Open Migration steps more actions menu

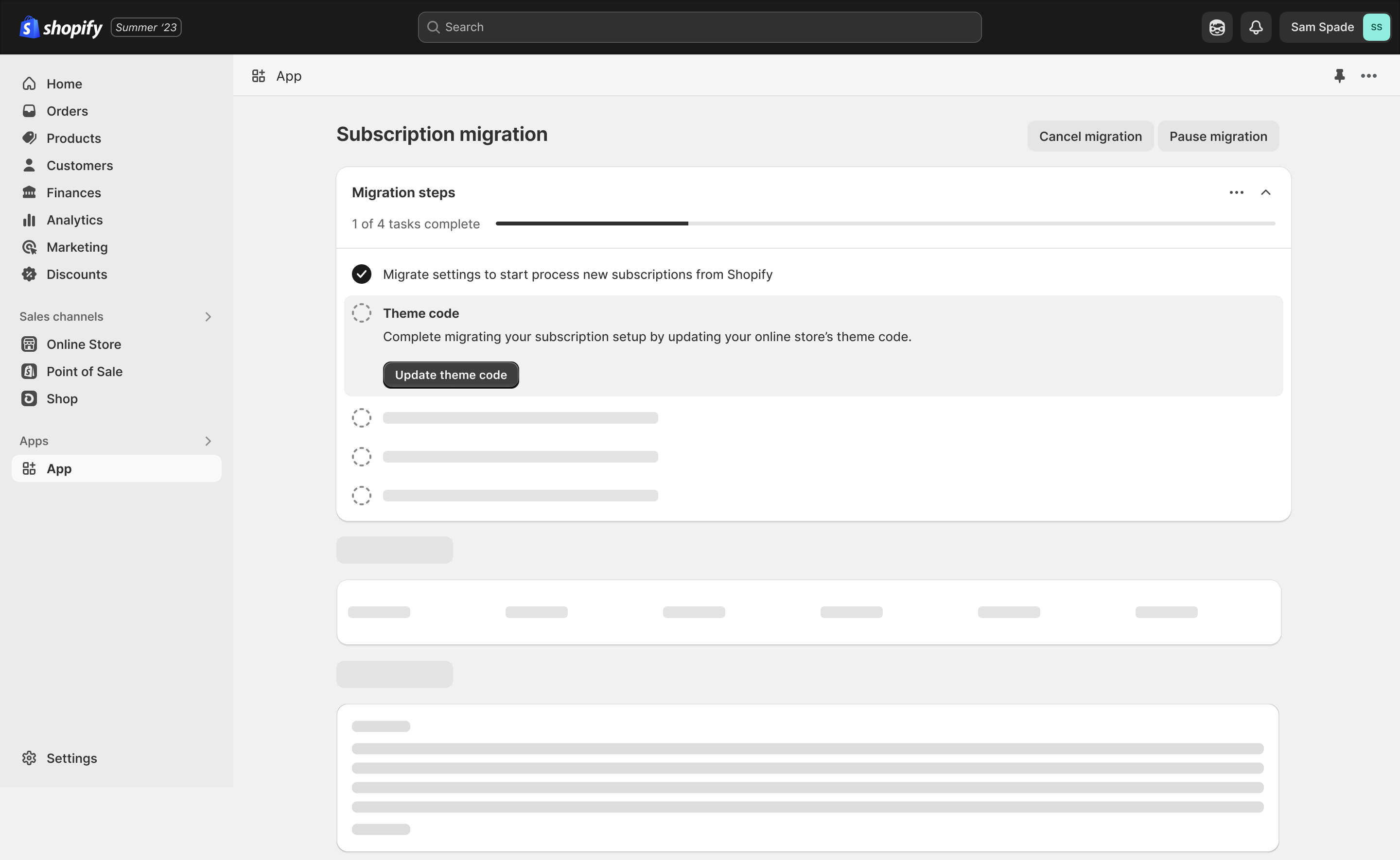click(1237, 193)
